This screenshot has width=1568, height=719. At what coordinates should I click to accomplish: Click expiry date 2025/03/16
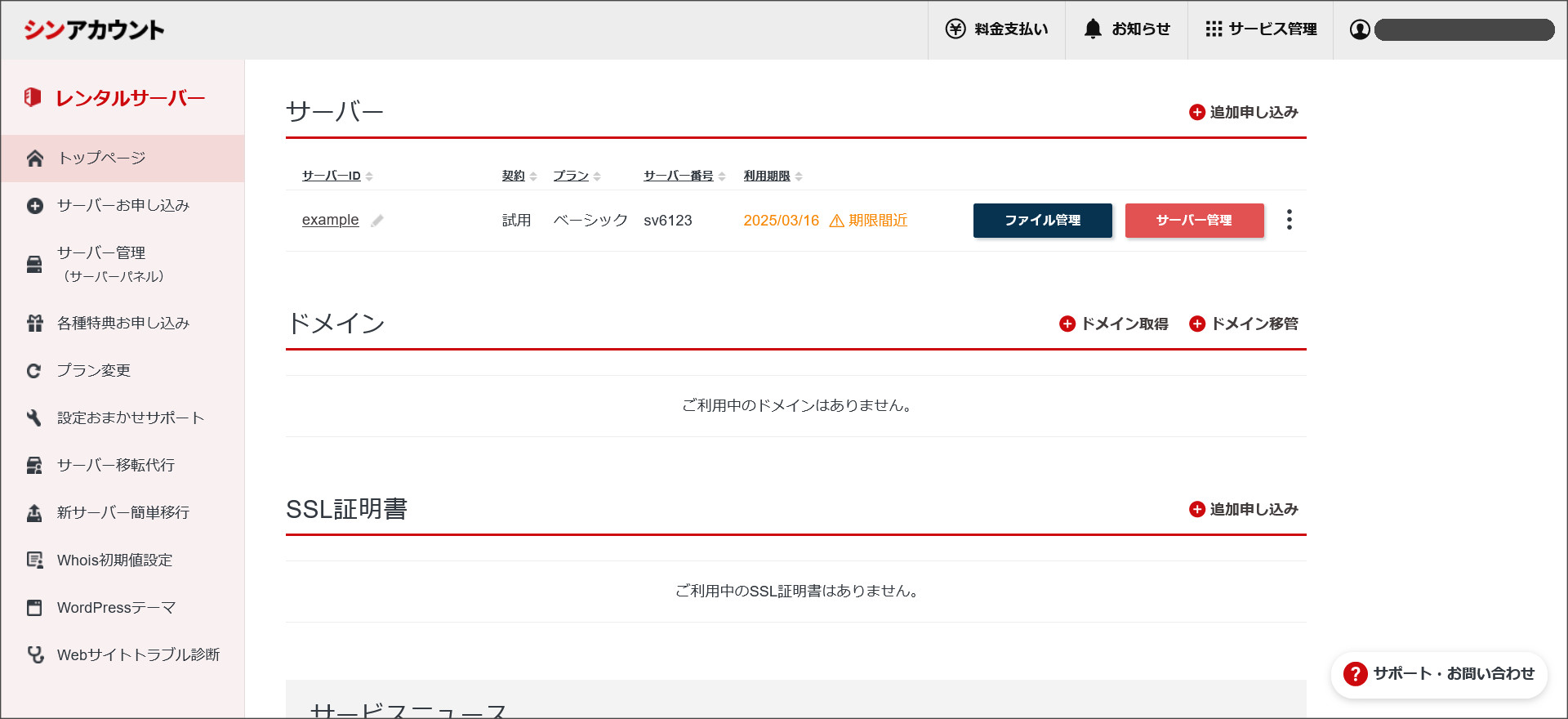781,221
